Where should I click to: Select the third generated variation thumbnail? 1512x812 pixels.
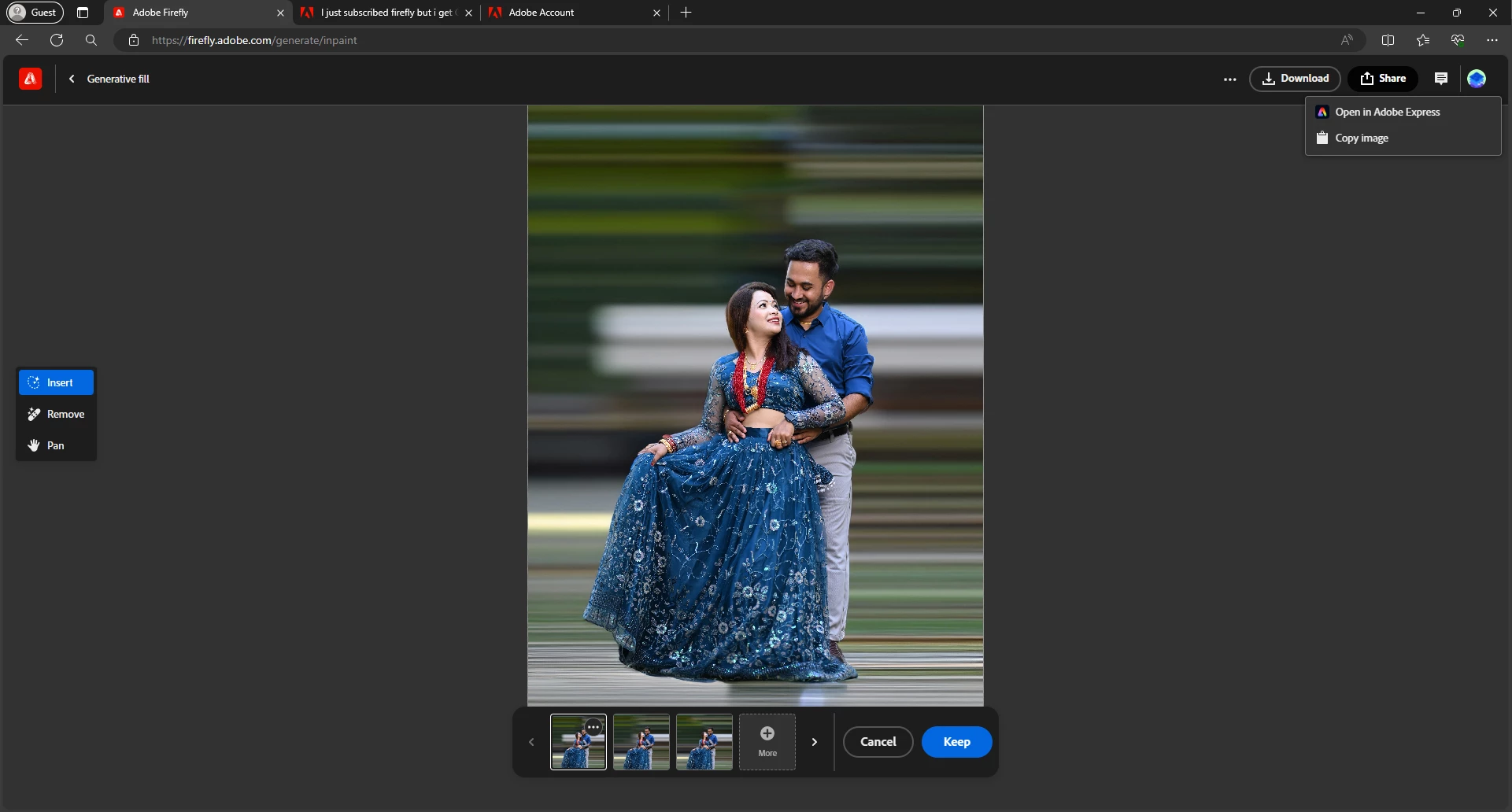click(x=704, y=742)
